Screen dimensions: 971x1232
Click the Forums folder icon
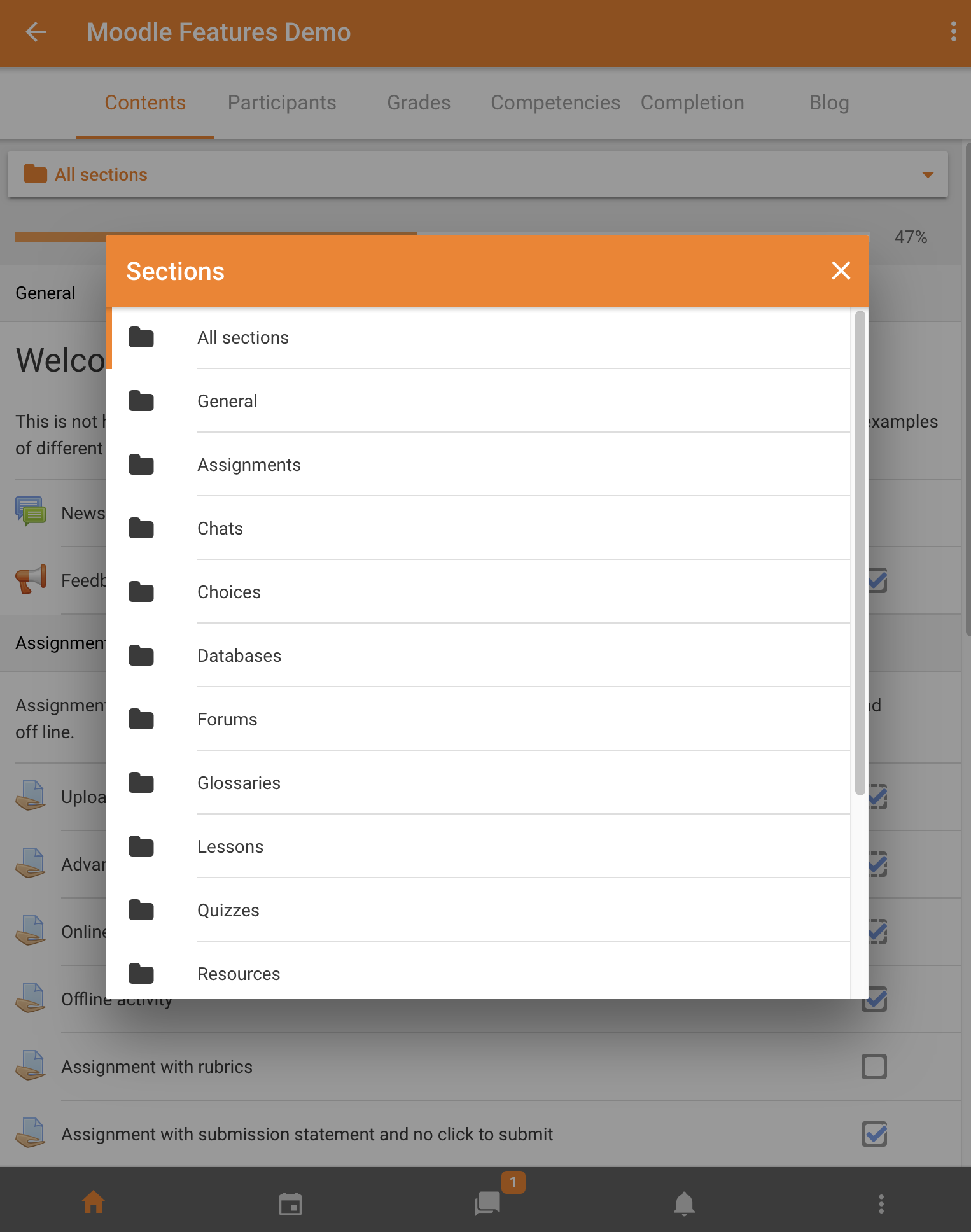141,719
